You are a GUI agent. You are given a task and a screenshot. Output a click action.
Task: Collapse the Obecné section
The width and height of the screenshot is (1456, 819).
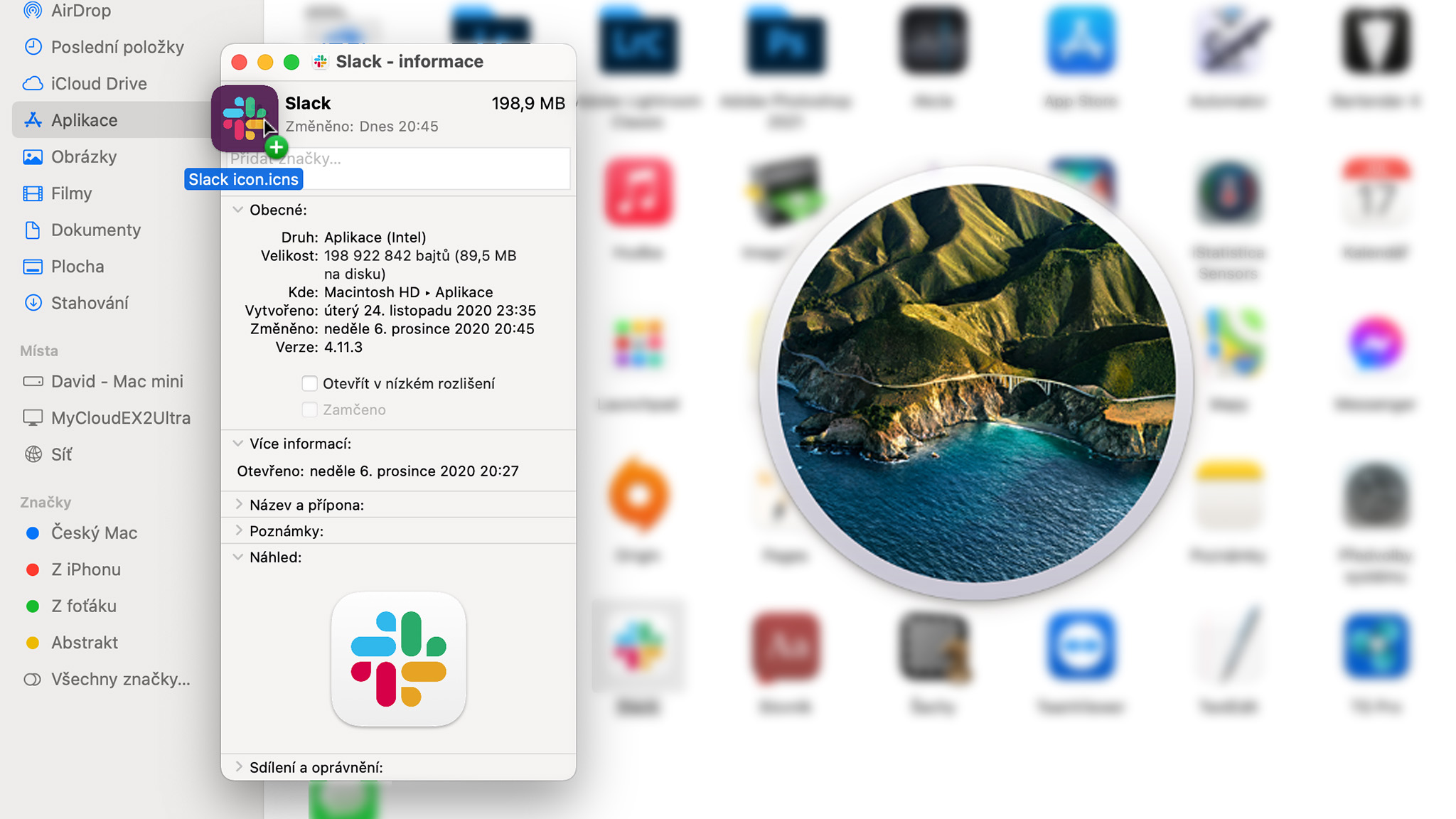point(238,210)
